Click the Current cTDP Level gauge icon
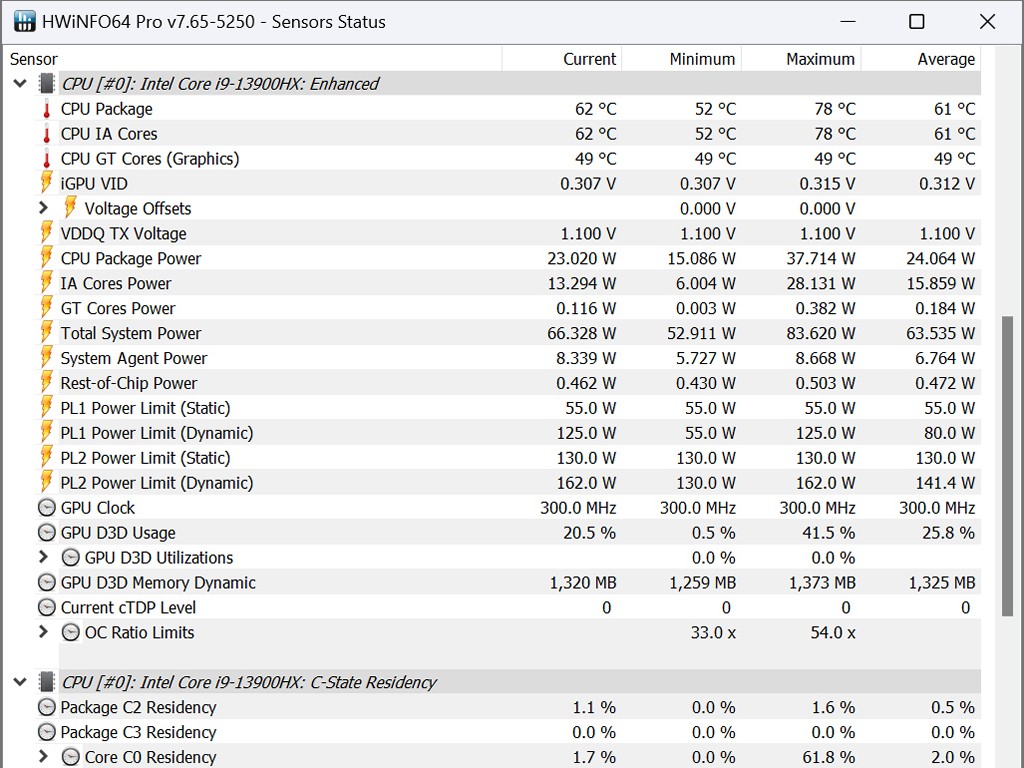1024x768 pixels. [x=46, y=608]
